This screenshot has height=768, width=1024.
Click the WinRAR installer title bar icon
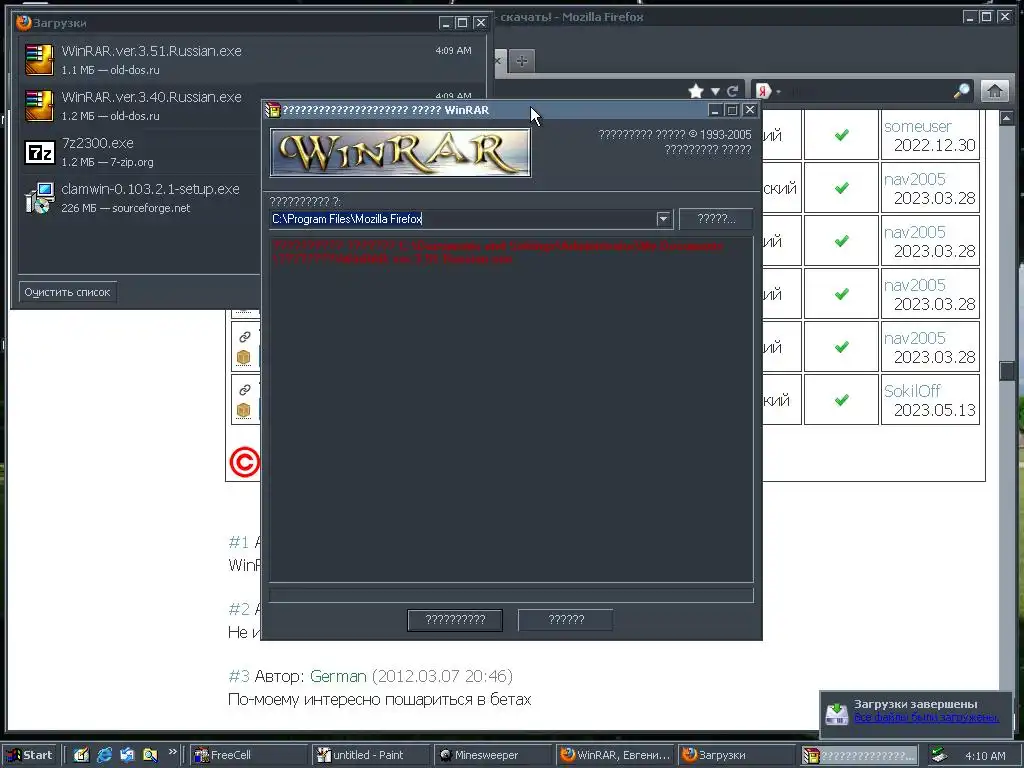tap(273, 110)
